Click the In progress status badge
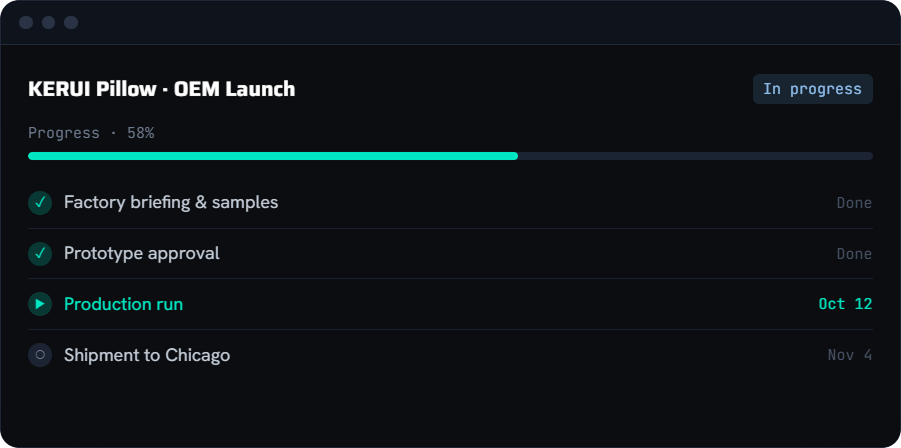The height and width of the screenshot is (448, 901). pyautogui.click(x=813, y=89)
